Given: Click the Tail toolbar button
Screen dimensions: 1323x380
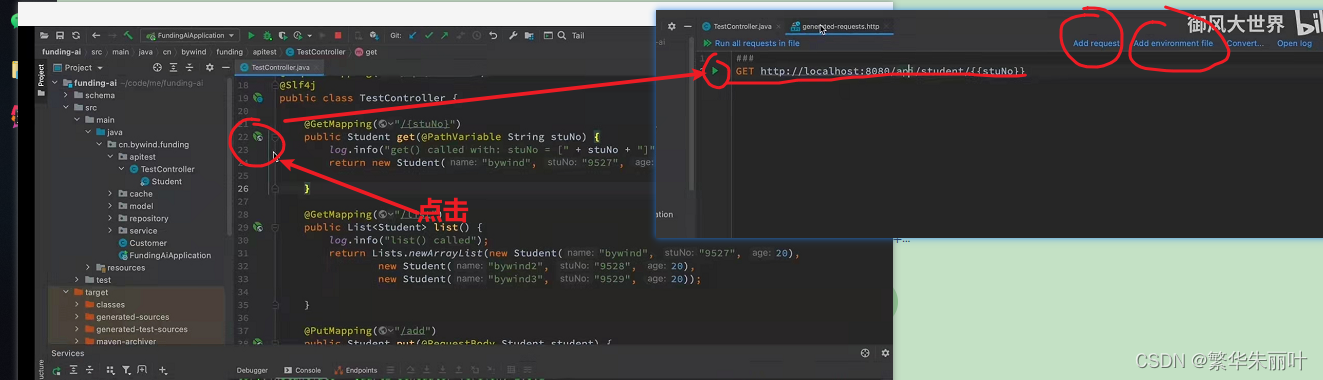Looking at the screenshot, I should click(x=578, y=36).
